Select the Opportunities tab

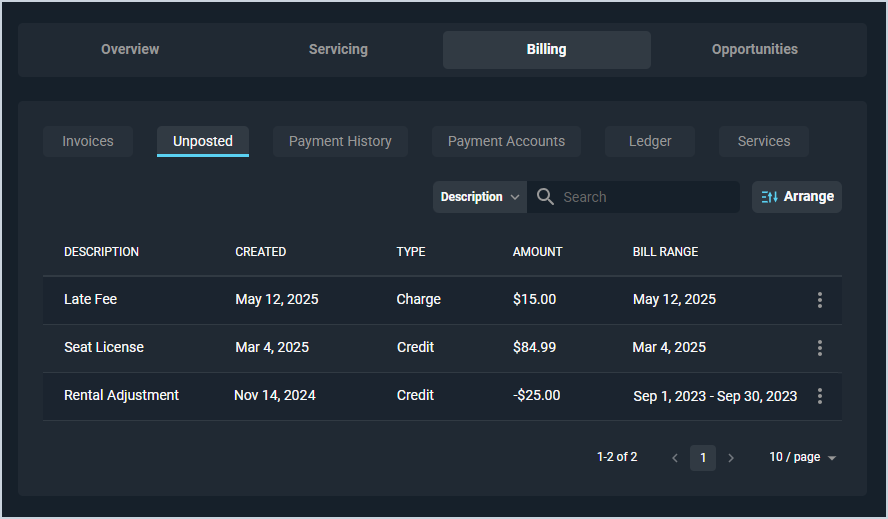(x=755, y=49)
